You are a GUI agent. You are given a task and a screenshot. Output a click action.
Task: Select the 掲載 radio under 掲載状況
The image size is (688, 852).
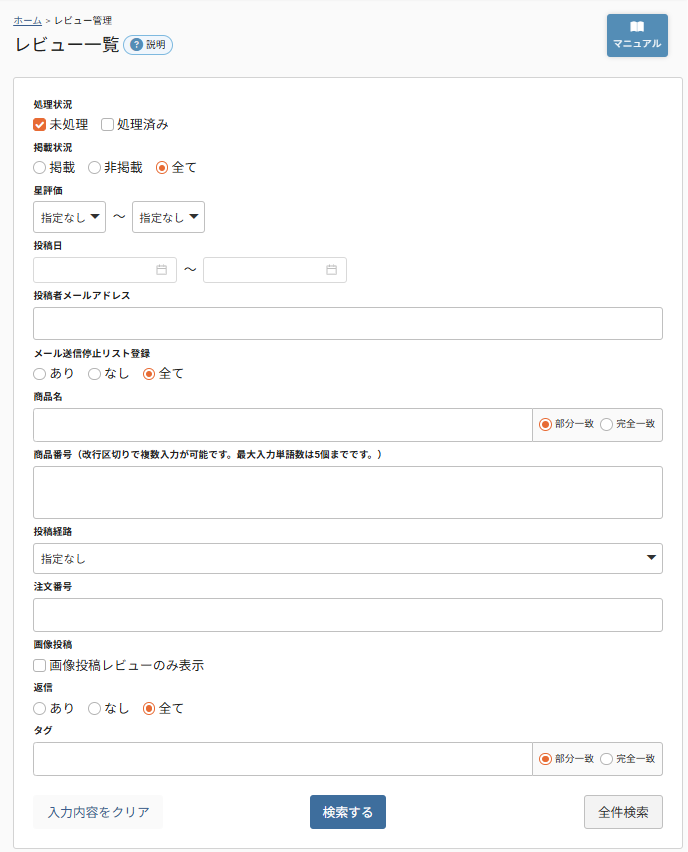tap(38, 167)
